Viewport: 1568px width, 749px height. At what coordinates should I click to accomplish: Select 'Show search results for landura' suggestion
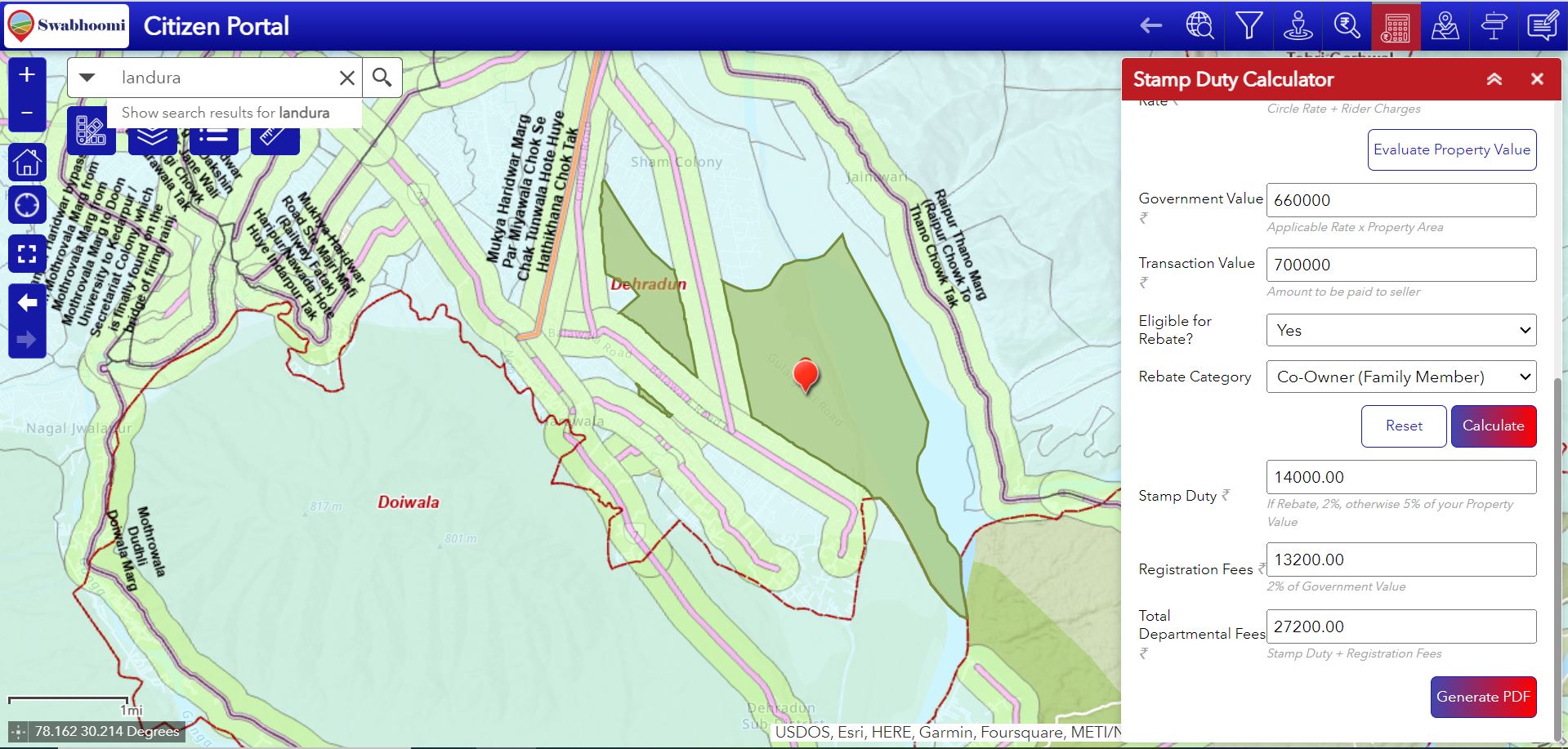[x=226, y=113]
